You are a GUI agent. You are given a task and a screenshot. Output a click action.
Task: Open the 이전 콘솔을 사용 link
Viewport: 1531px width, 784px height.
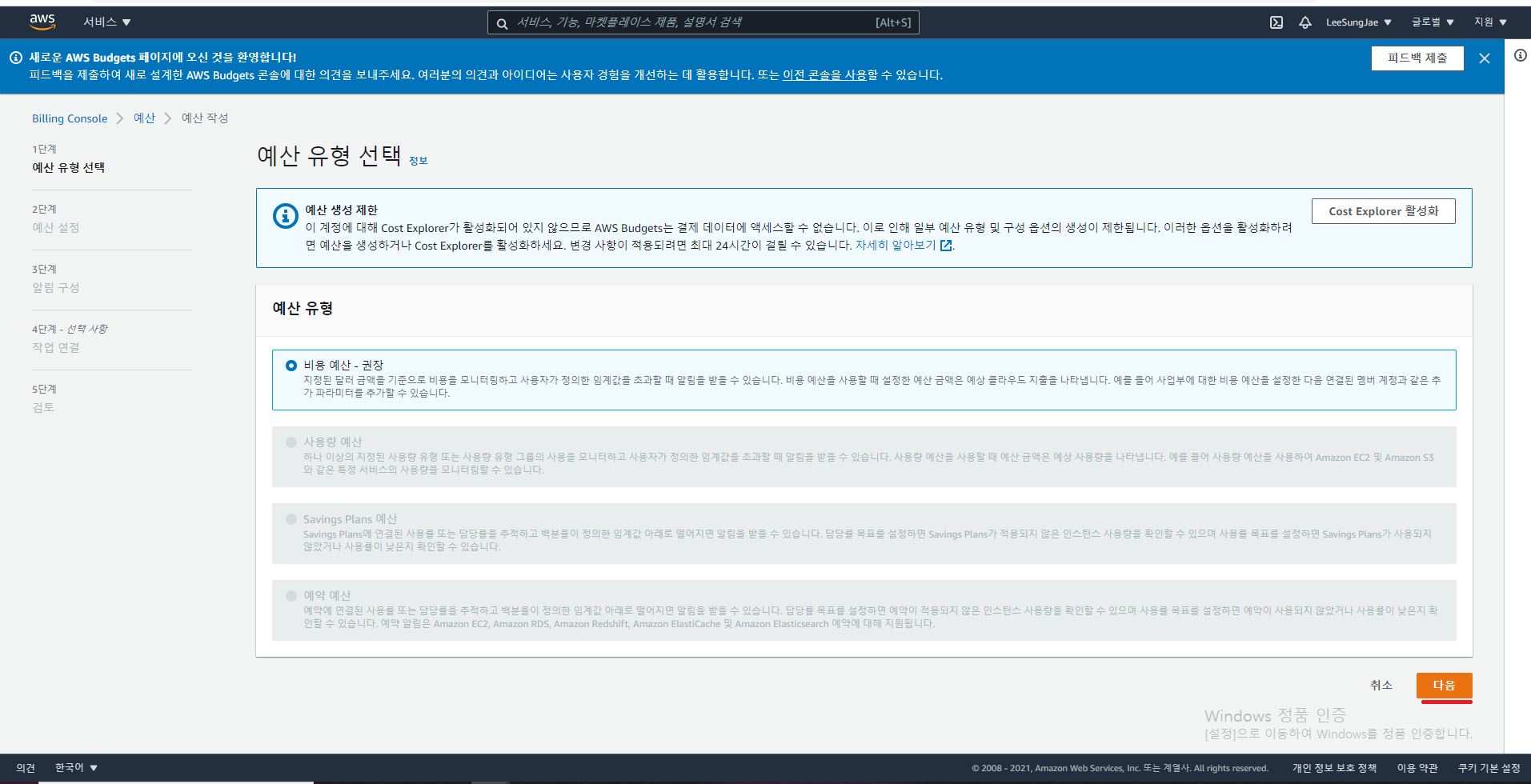(x=824, y=74)
